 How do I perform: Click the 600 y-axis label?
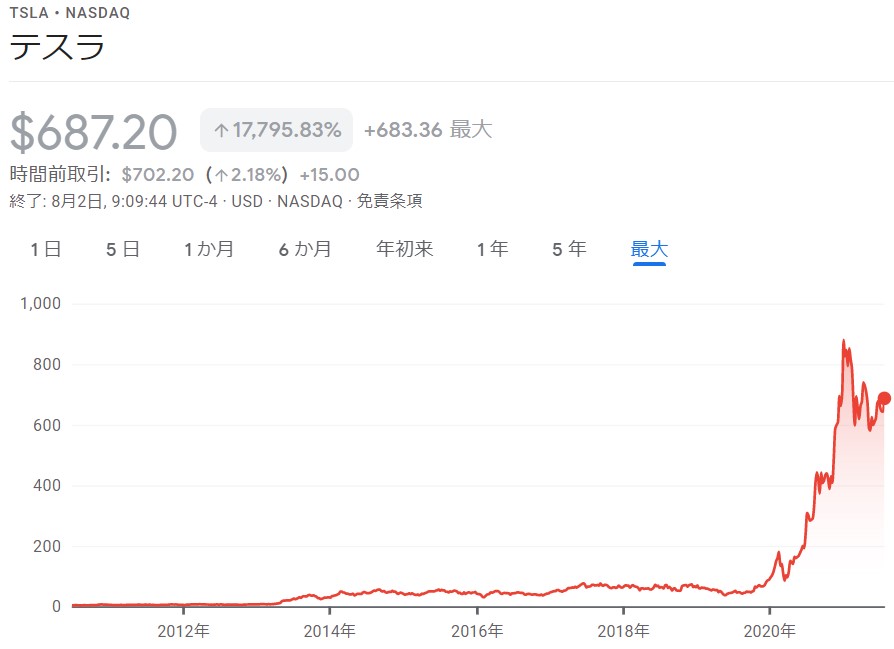[47, 425]
